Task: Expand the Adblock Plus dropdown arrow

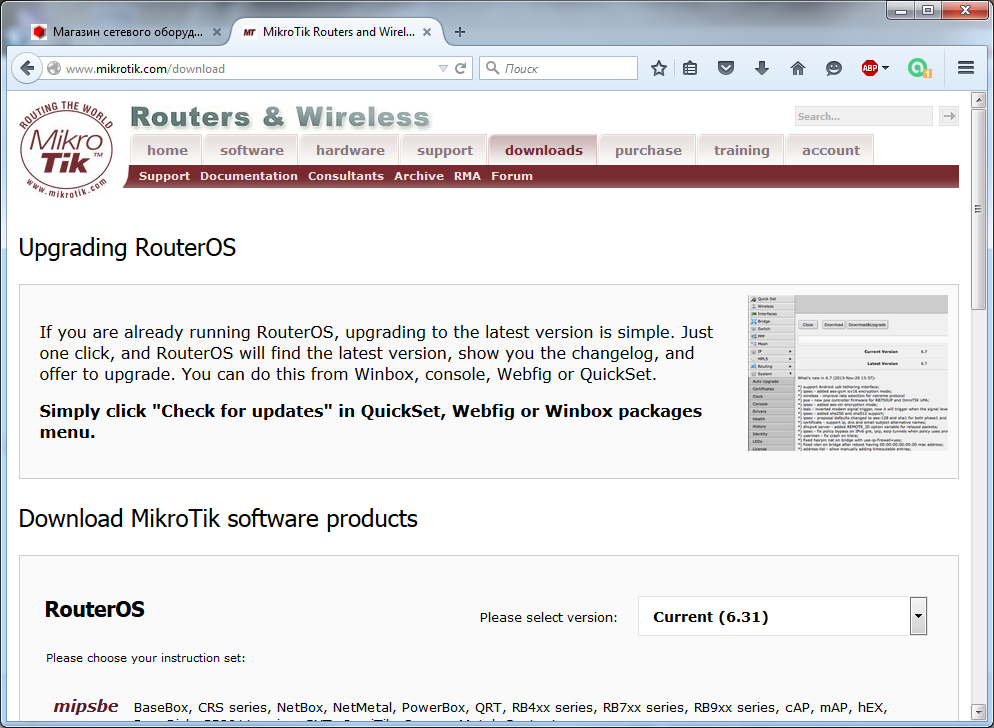Action: (886, 68)
